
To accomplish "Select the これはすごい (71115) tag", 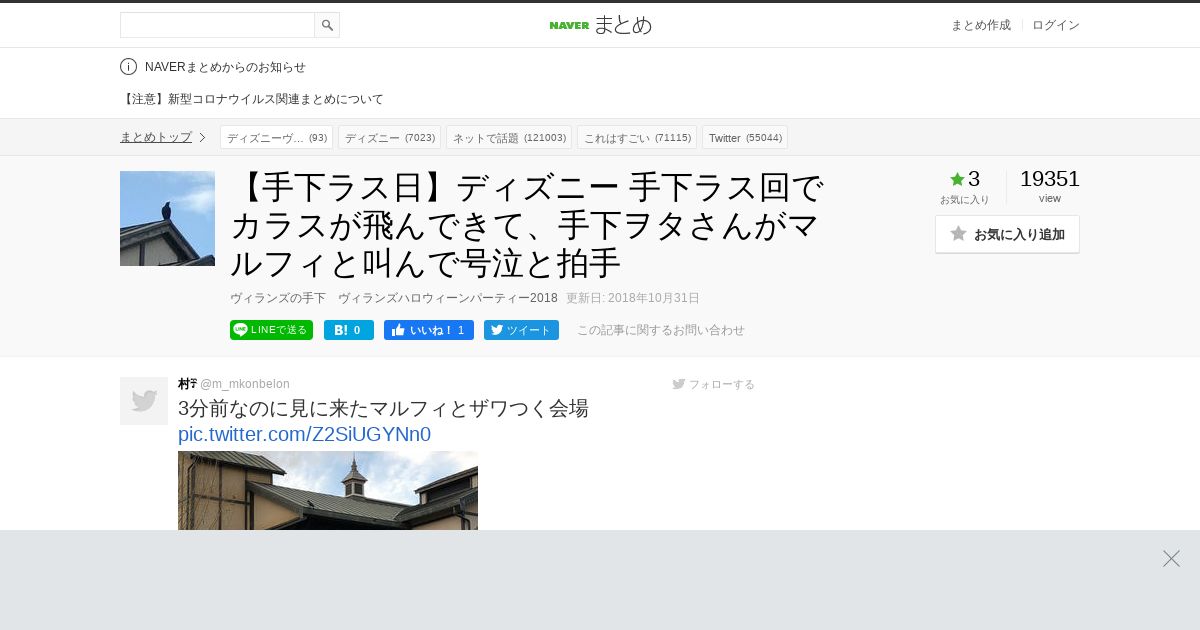I will 637,137.
